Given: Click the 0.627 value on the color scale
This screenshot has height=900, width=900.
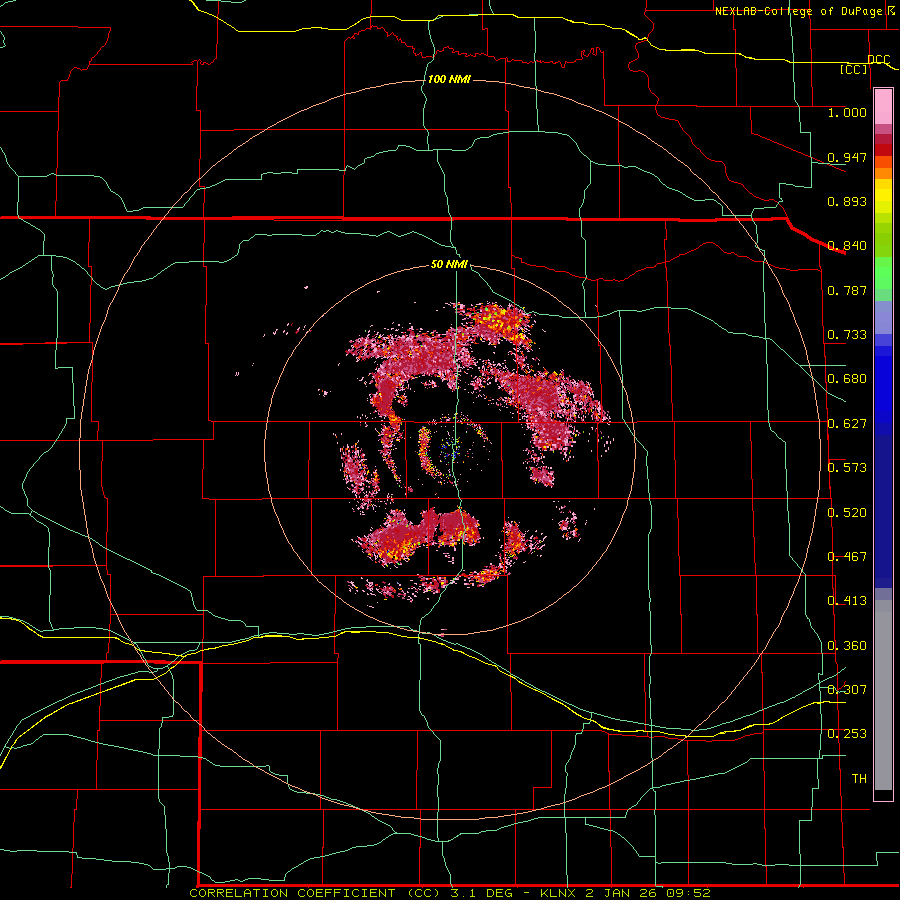Looking at the screenshot, I should (847, 424).
